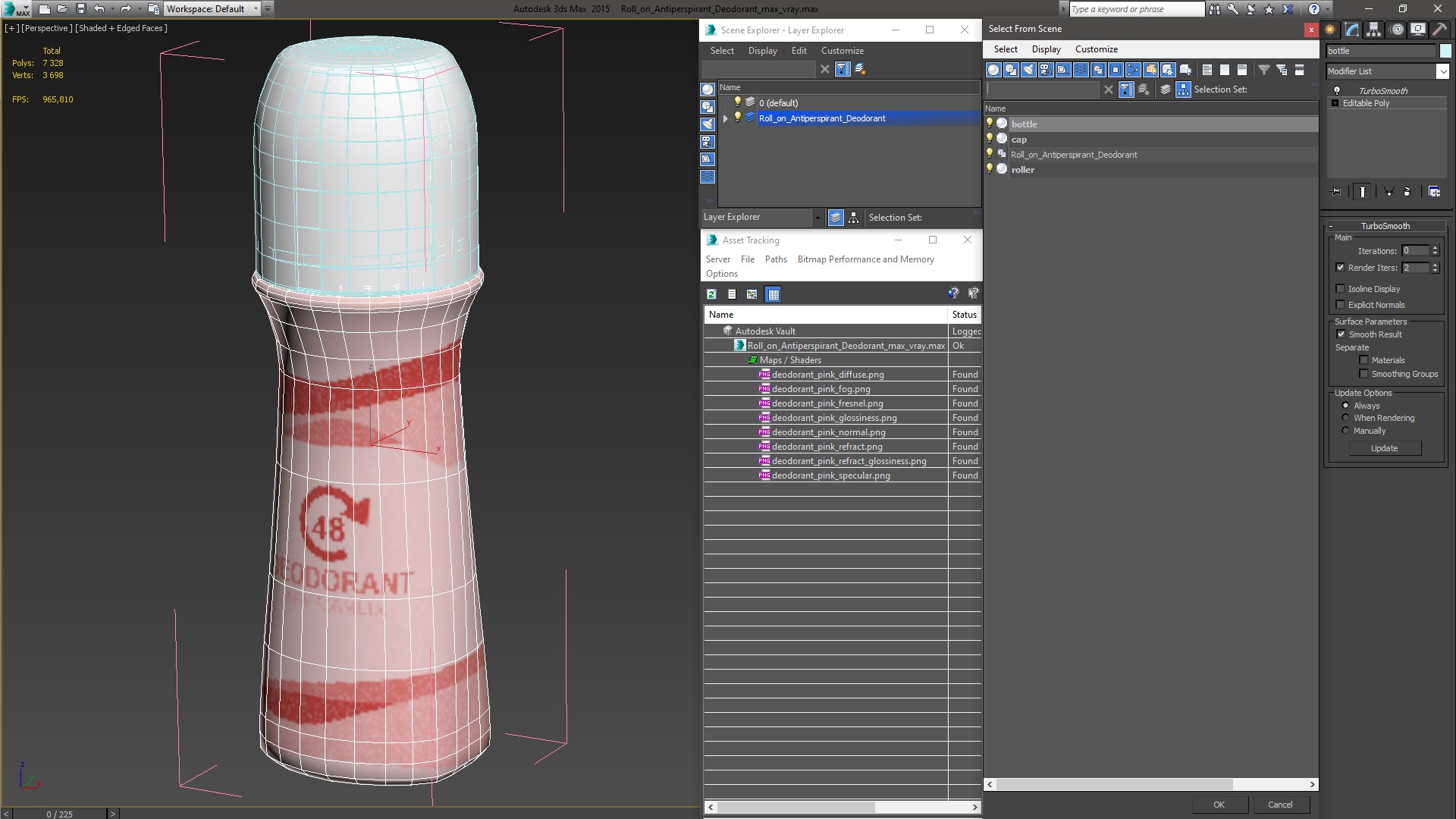Click the TurboSmooth Update button
This screenshot has width=1456, height=819.
click(1384, 448)
